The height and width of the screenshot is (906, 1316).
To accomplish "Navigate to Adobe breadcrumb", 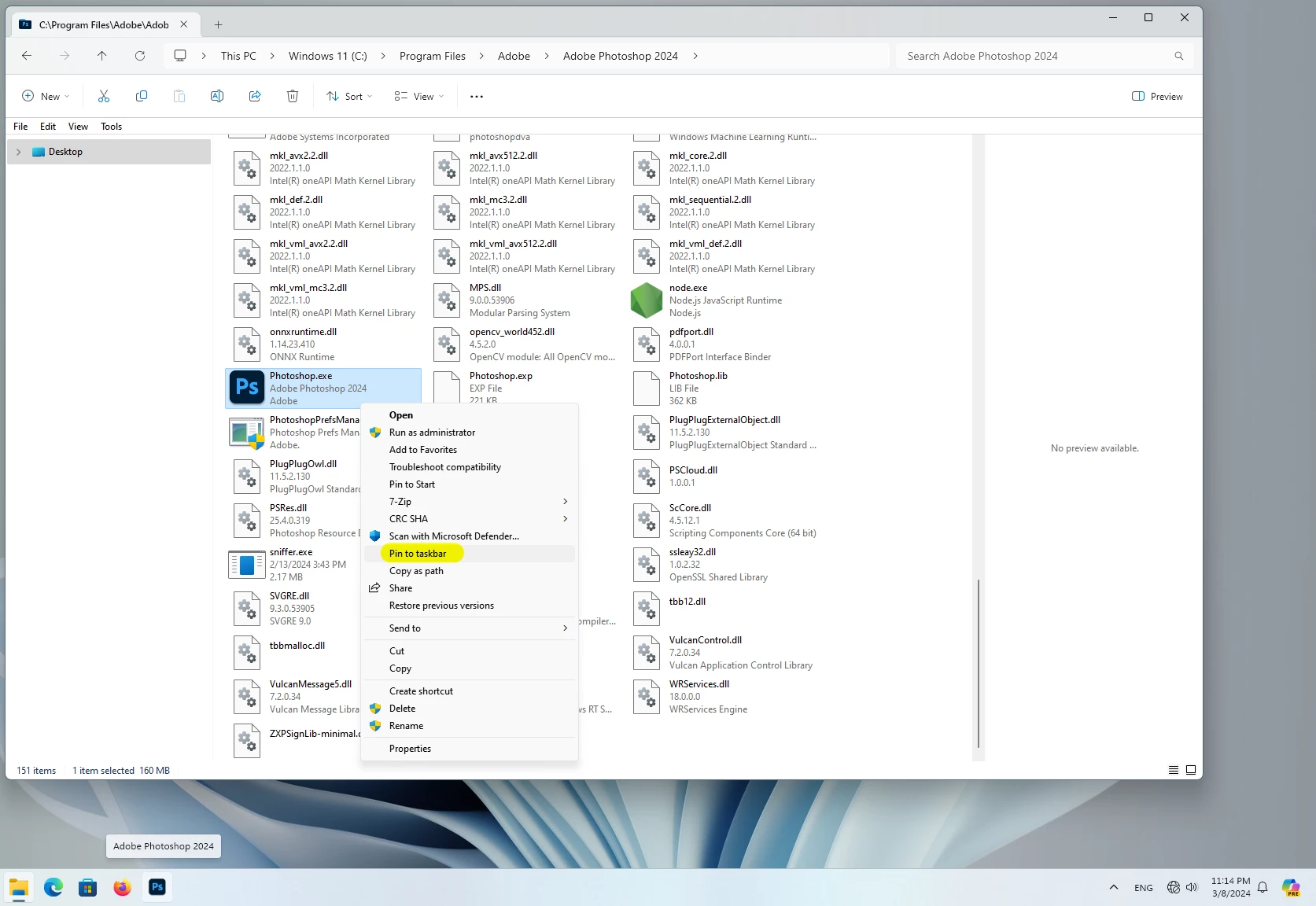I will [514, 56].
